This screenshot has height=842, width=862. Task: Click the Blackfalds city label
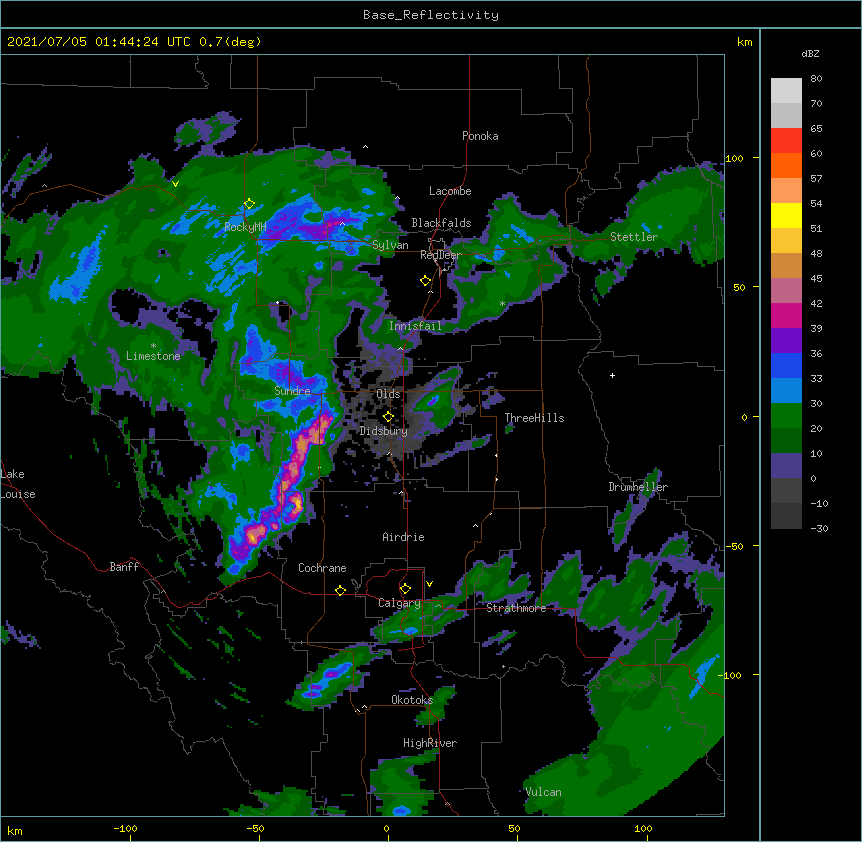[441, 223]
